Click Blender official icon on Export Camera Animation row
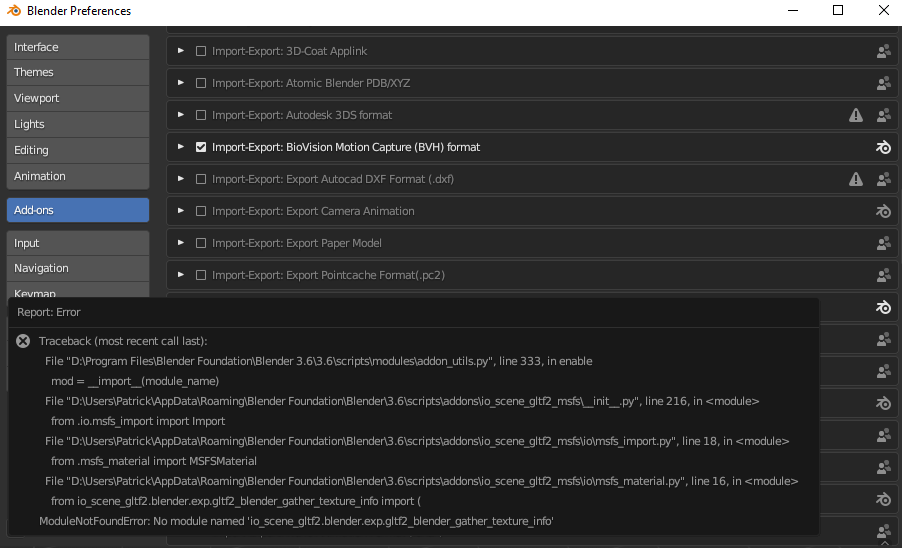This screenshot has height=548, width=902. pyautogui.click(x=883, y=212)
